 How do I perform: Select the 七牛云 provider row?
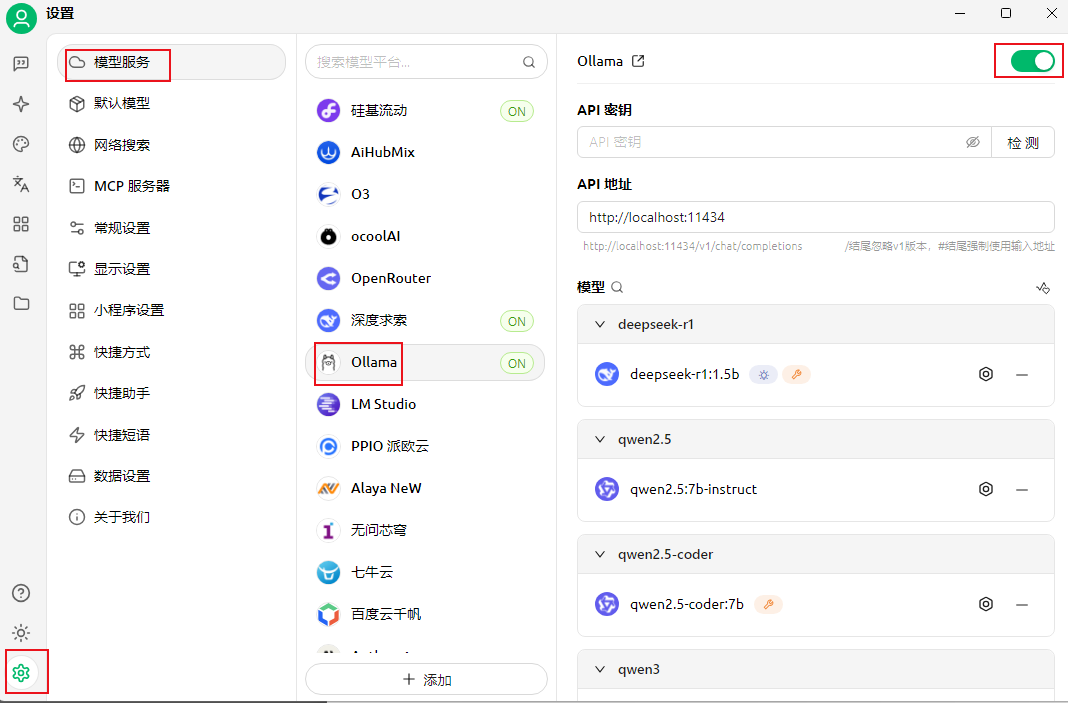tap(425, 572)
